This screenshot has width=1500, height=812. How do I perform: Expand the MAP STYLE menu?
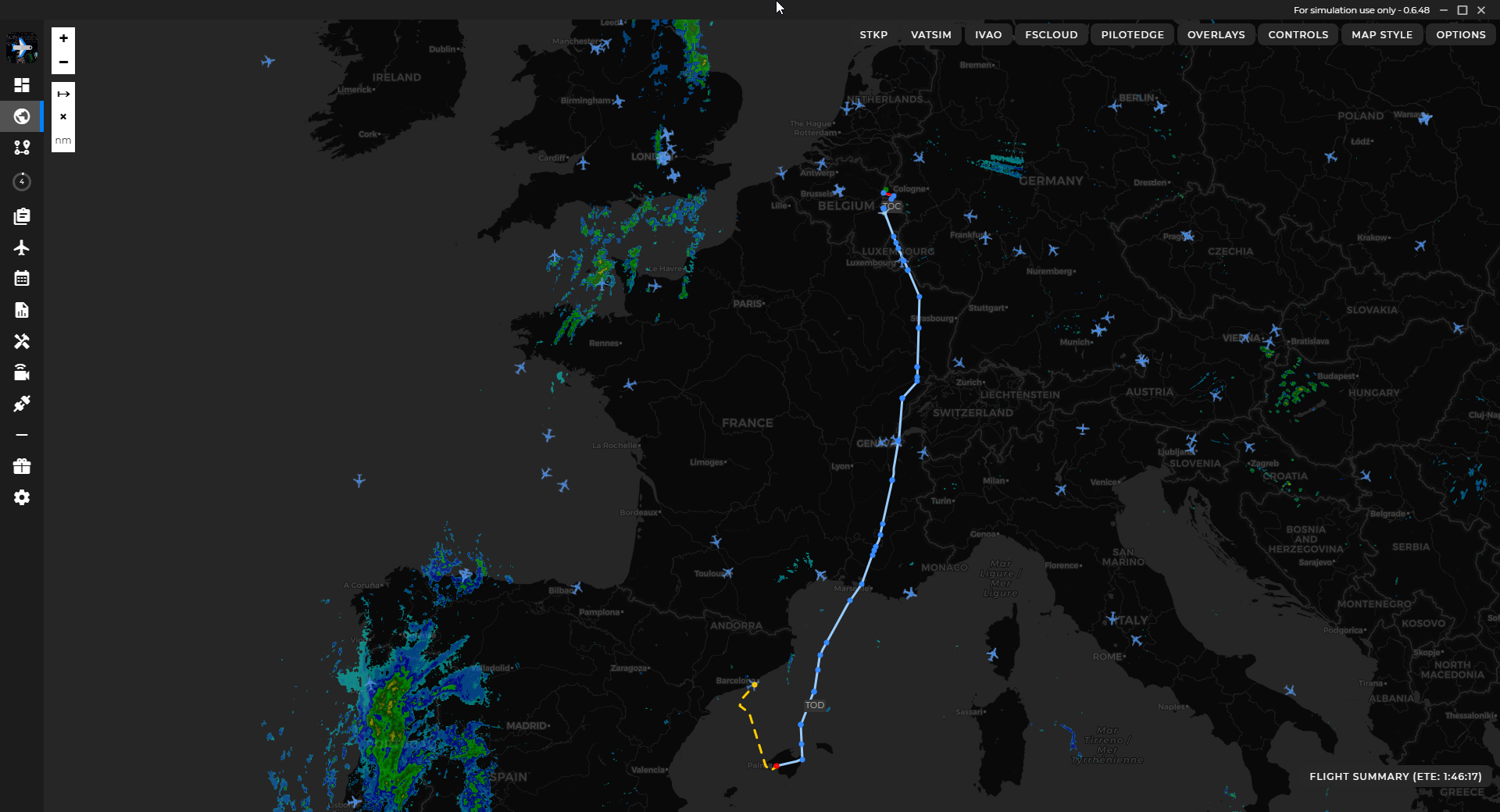tap(1381, 34)
